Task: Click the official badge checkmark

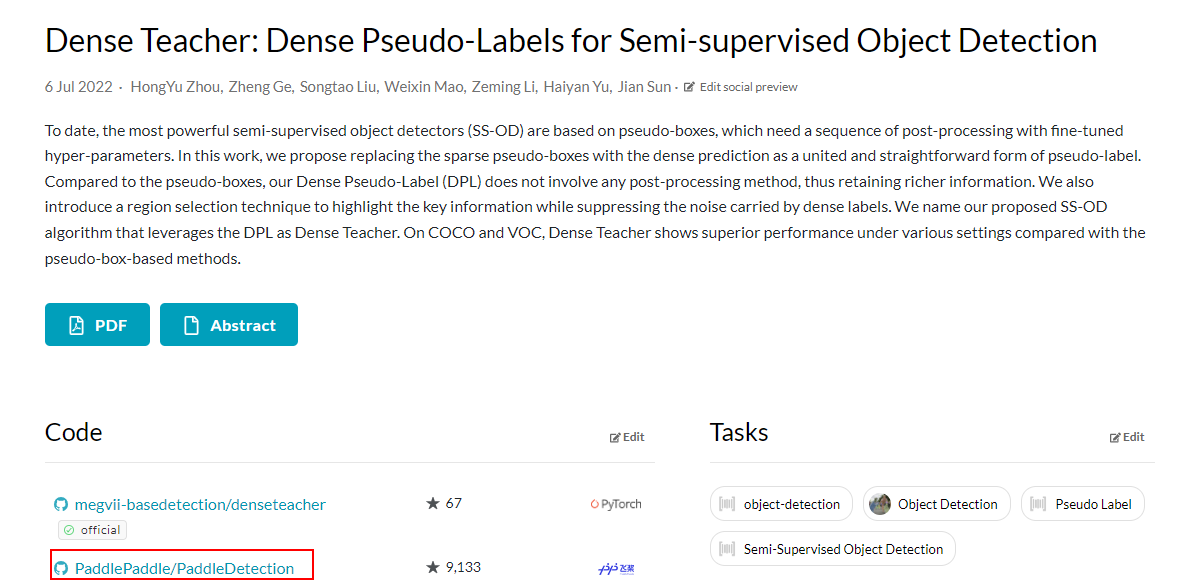Action: click(x=69, y=530)
